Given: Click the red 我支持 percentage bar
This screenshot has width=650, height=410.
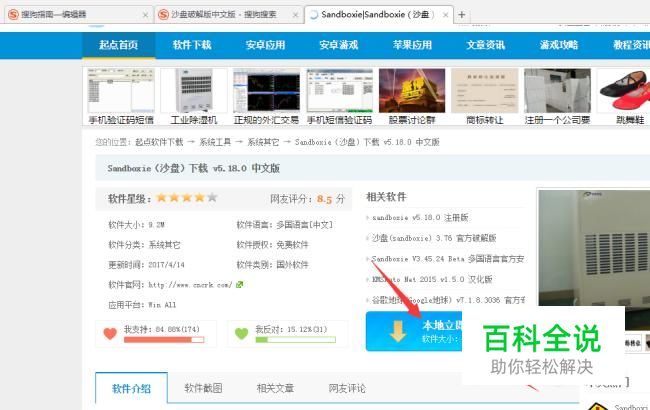Looking at the screenshot, I should tap(164, 340).
